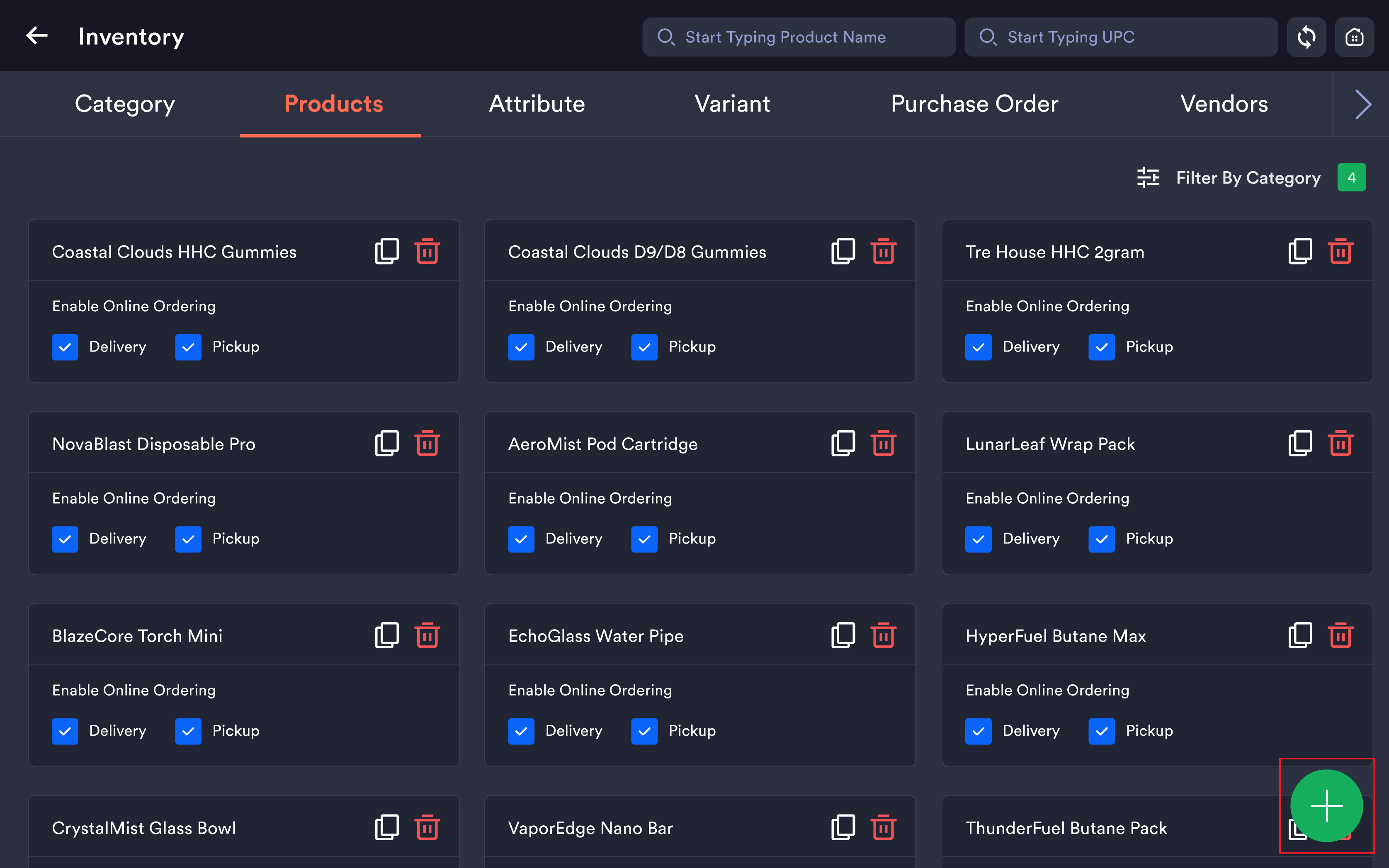The height and width of the screenshot is (868, 1389).
Task: Remove AeroMist Pod Cartridge with trash icon
Action: pyautogui.click(x=883, y=443)
